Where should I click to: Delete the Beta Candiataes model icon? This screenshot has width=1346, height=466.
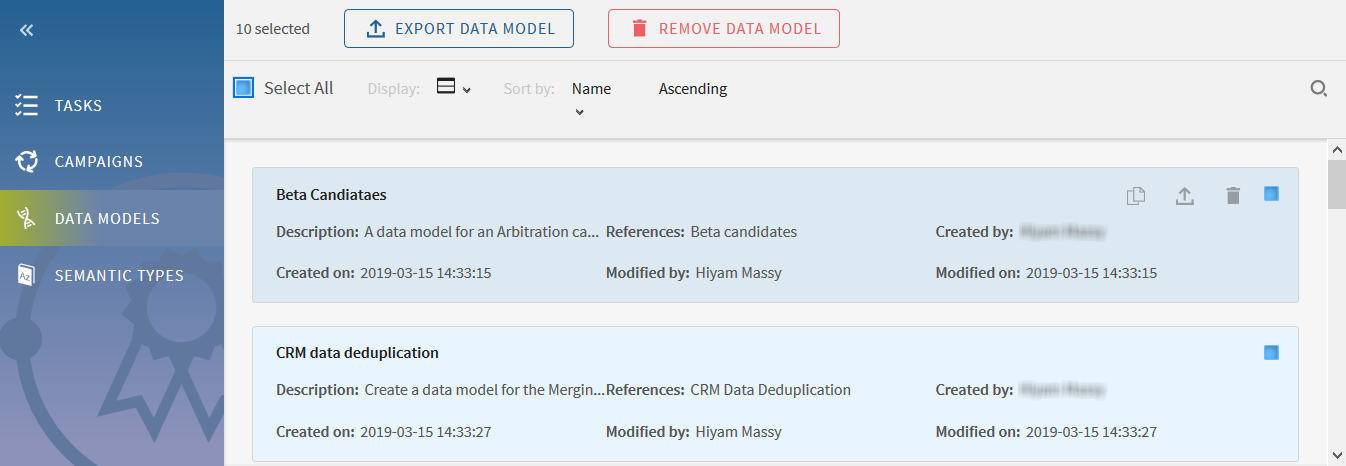1233,196
